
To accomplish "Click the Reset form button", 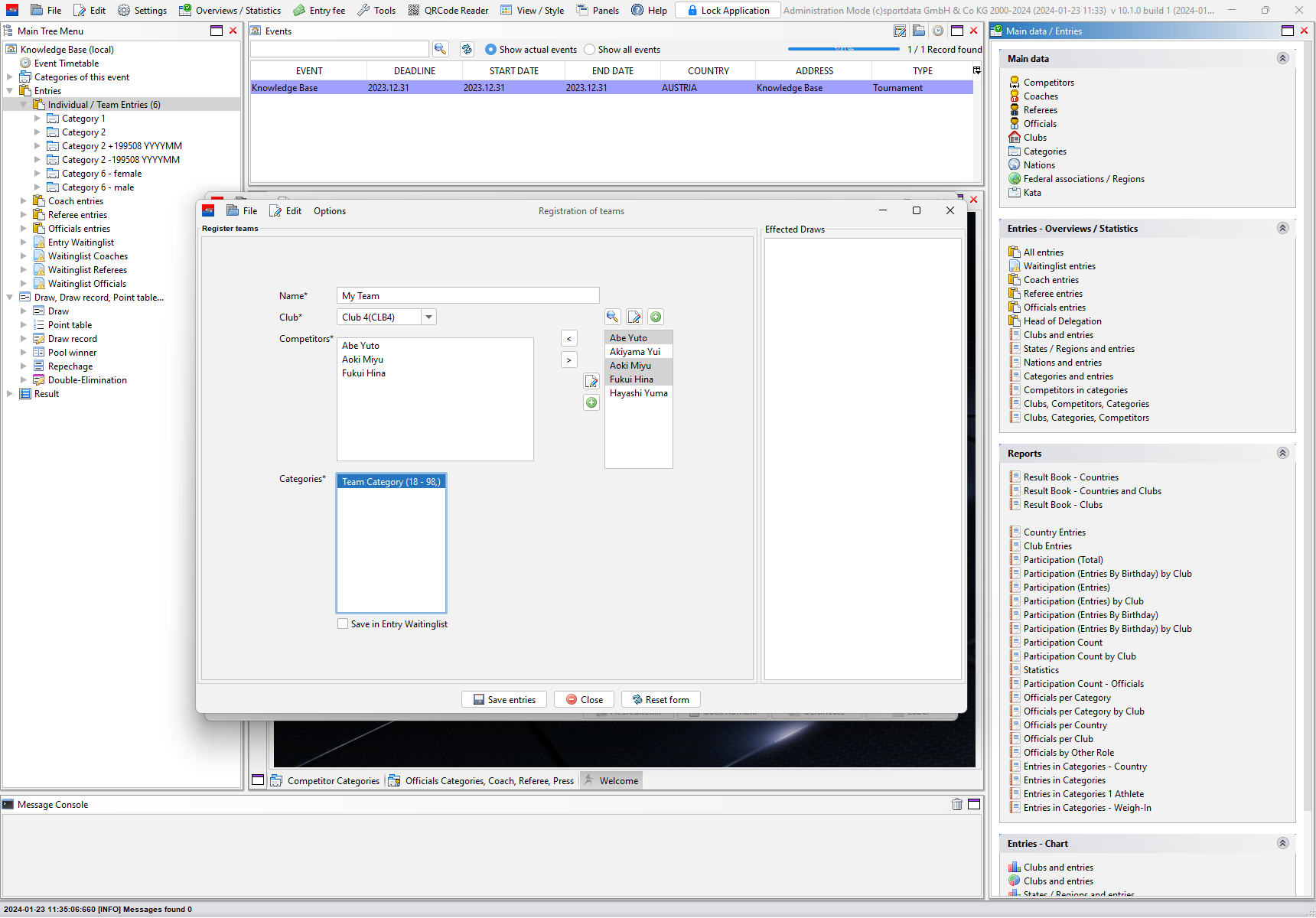I will click(661, 699).
